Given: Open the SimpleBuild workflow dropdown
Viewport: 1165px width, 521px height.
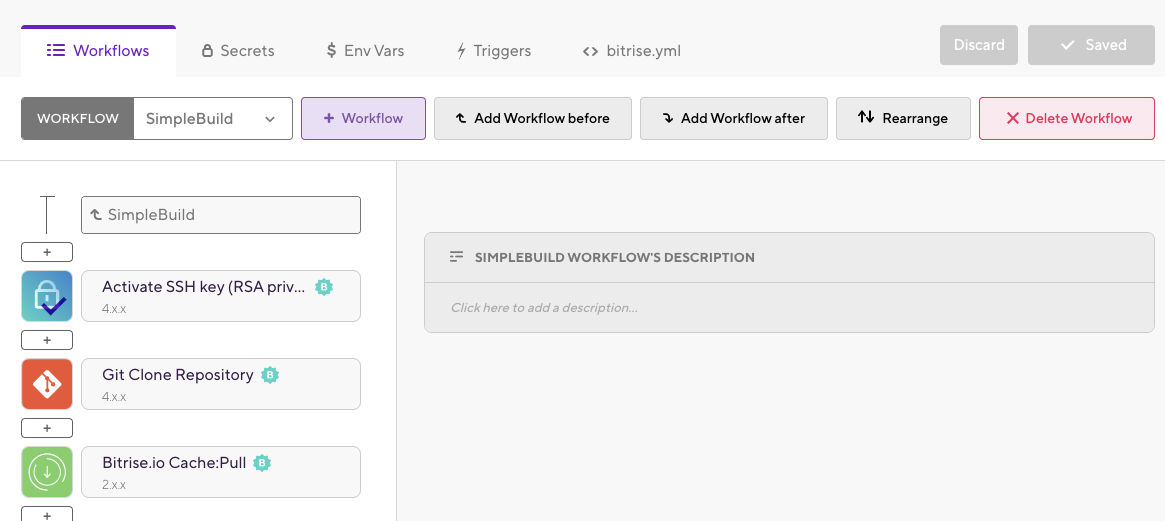Looking at the screenshot, I should pyautogui.click(x=212, y=118).
